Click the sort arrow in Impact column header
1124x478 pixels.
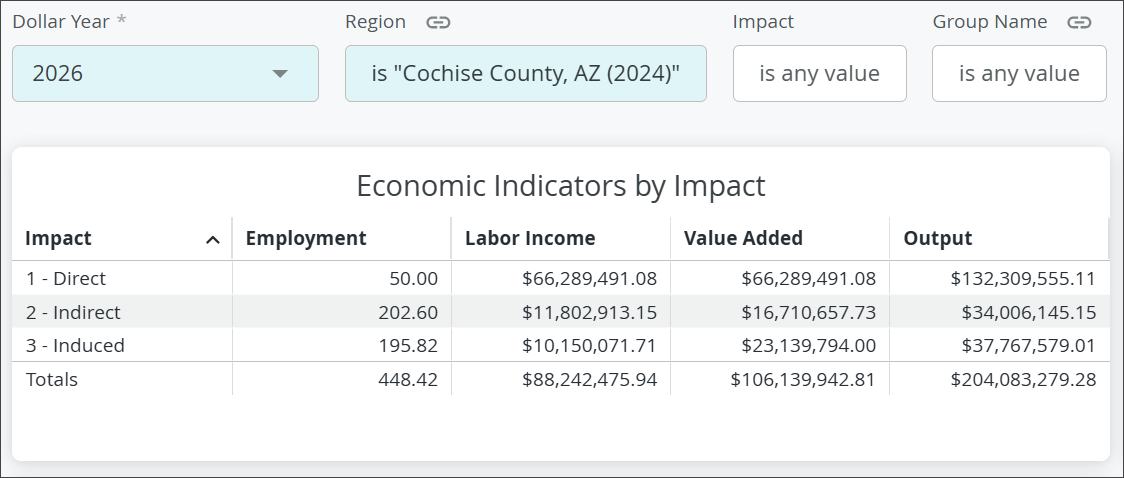(213, 239)
